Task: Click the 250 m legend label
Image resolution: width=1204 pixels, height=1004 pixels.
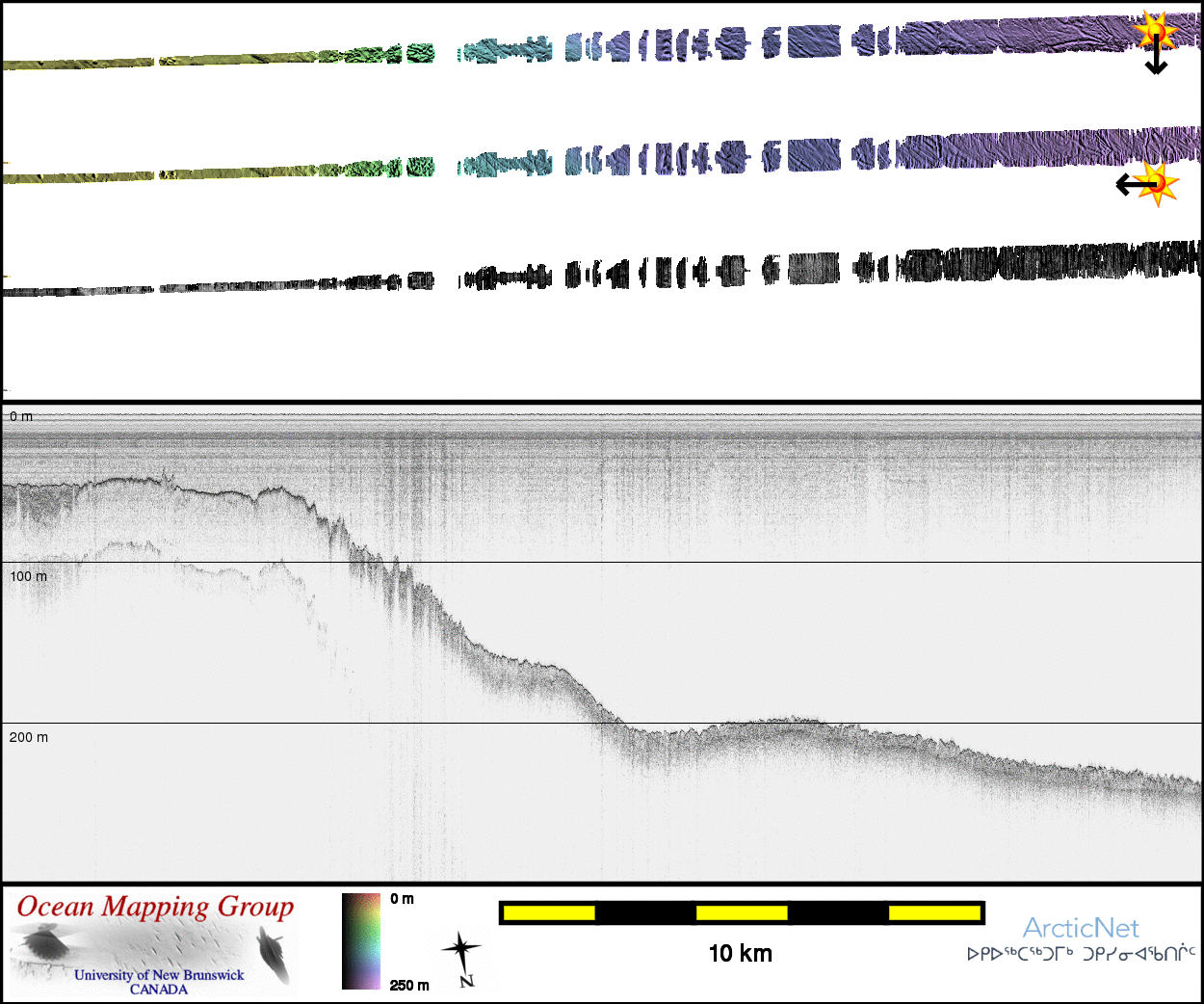Action: point(409,985)
